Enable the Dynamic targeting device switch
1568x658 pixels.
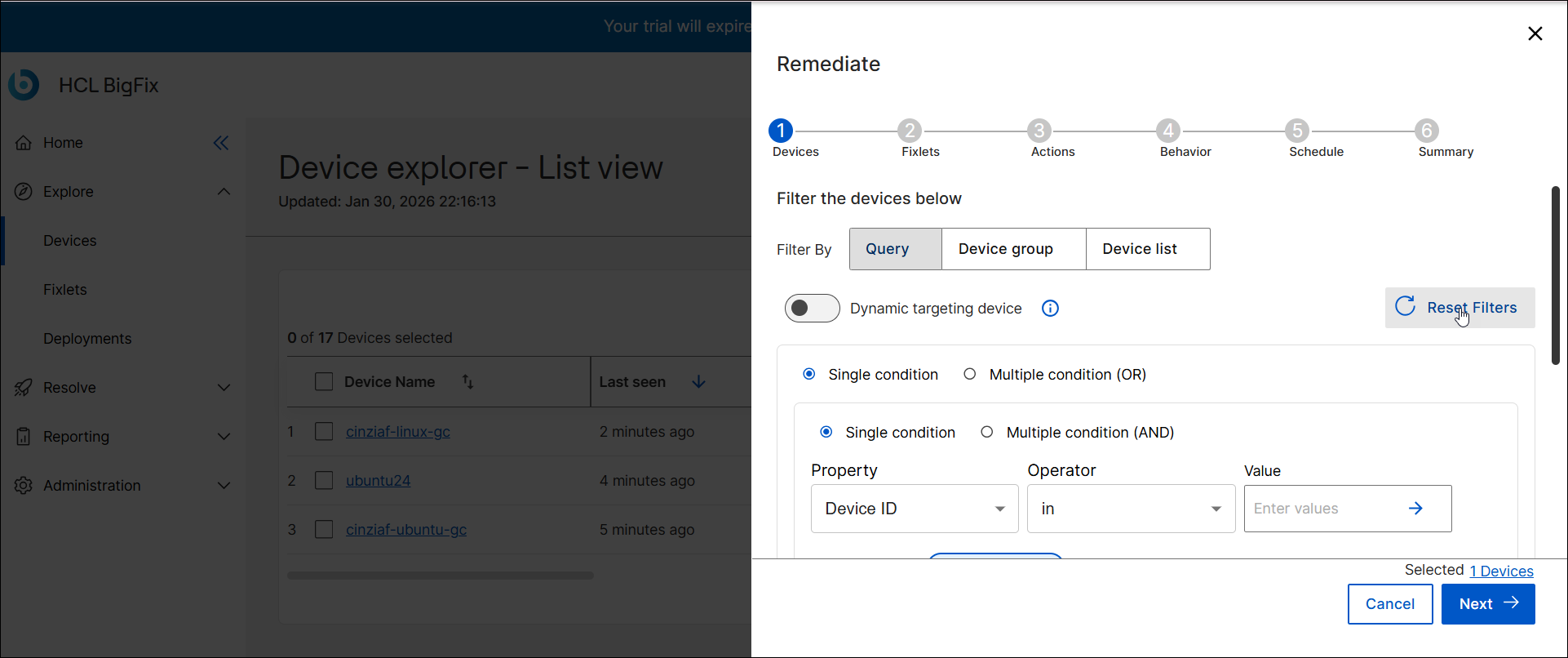coord(812,309)
